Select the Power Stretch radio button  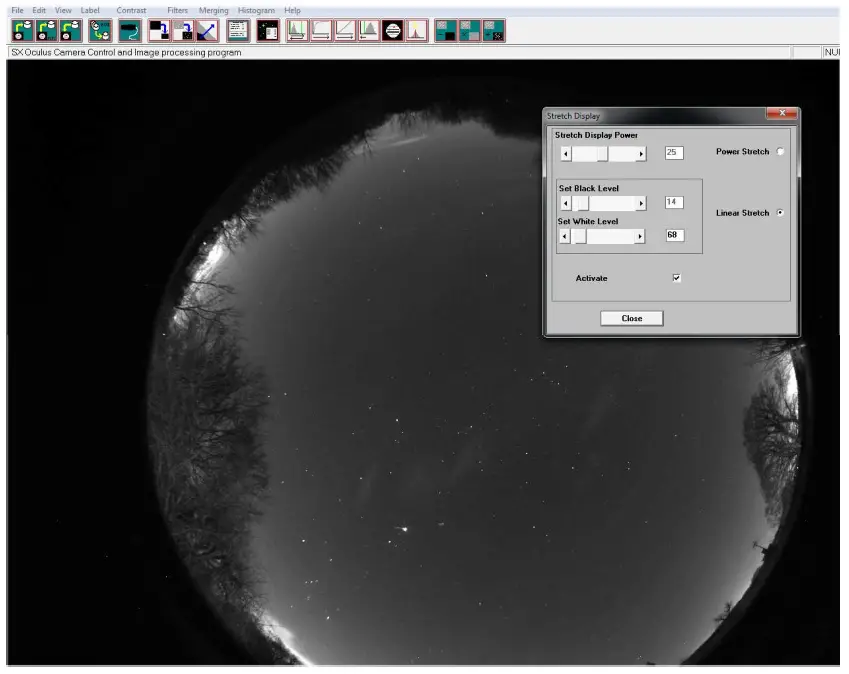[x=781, y=151]
